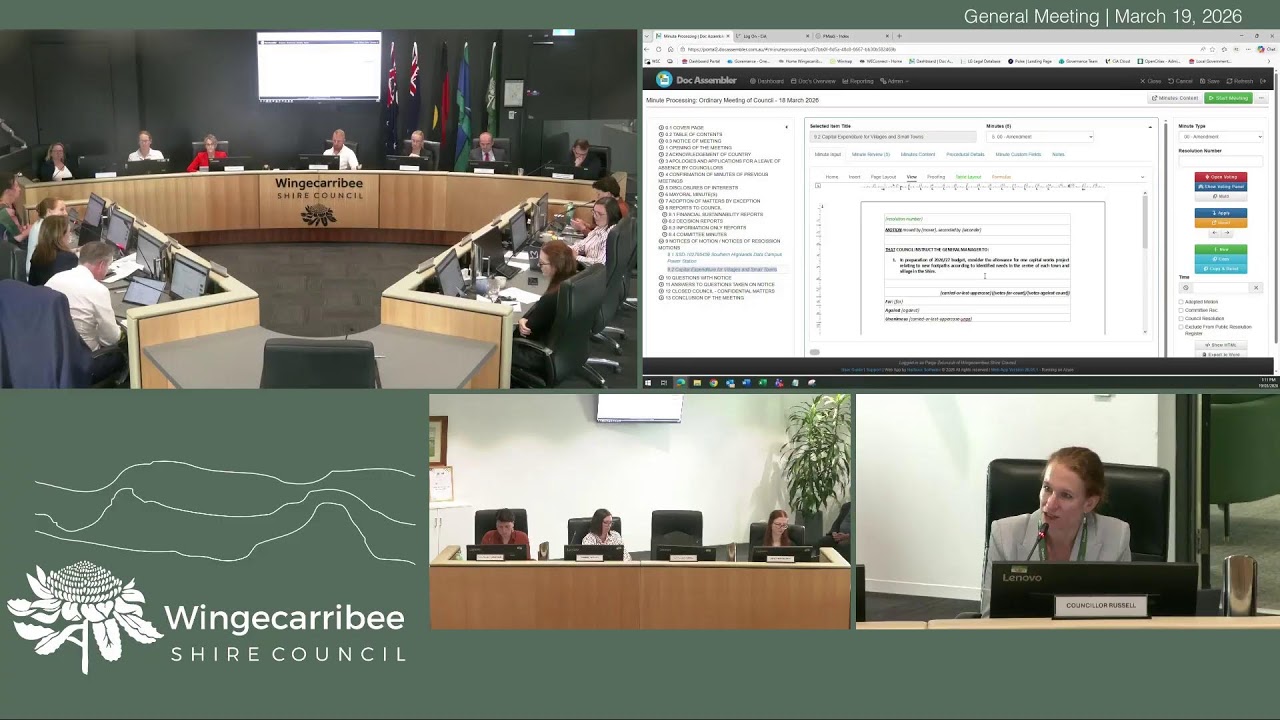Select 9.1 SSD Southern Highlands Data Campus item

point(725,258)
